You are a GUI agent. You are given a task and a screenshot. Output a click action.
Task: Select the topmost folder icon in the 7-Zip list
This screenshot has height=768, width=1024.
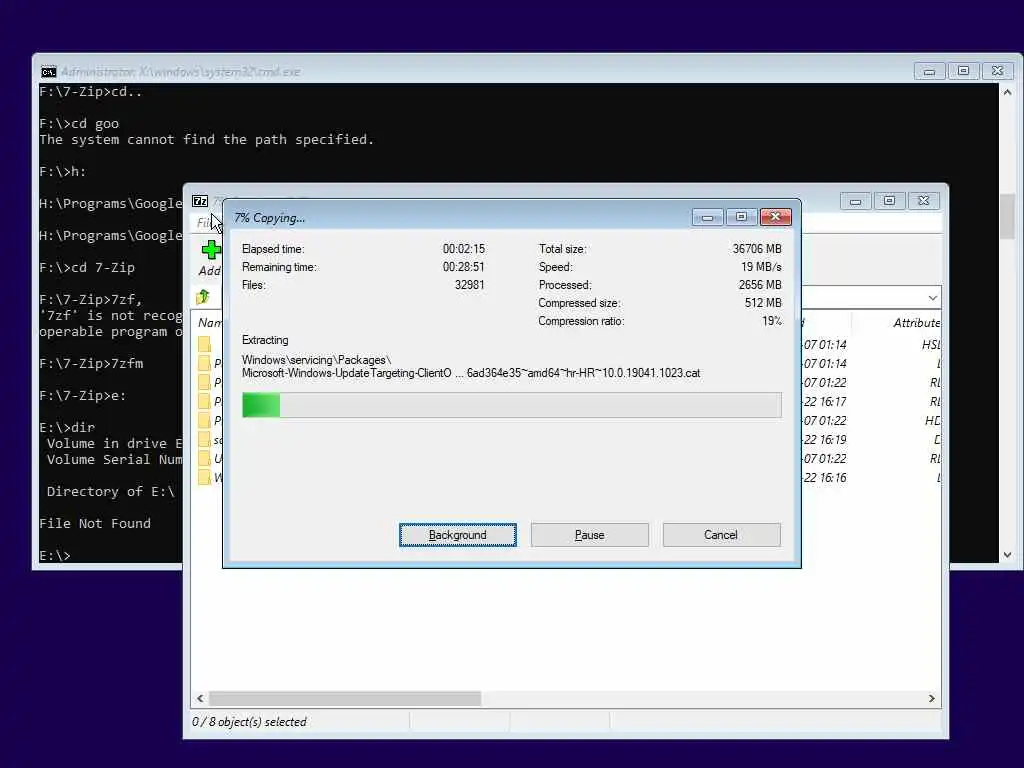tap(204, 344)
